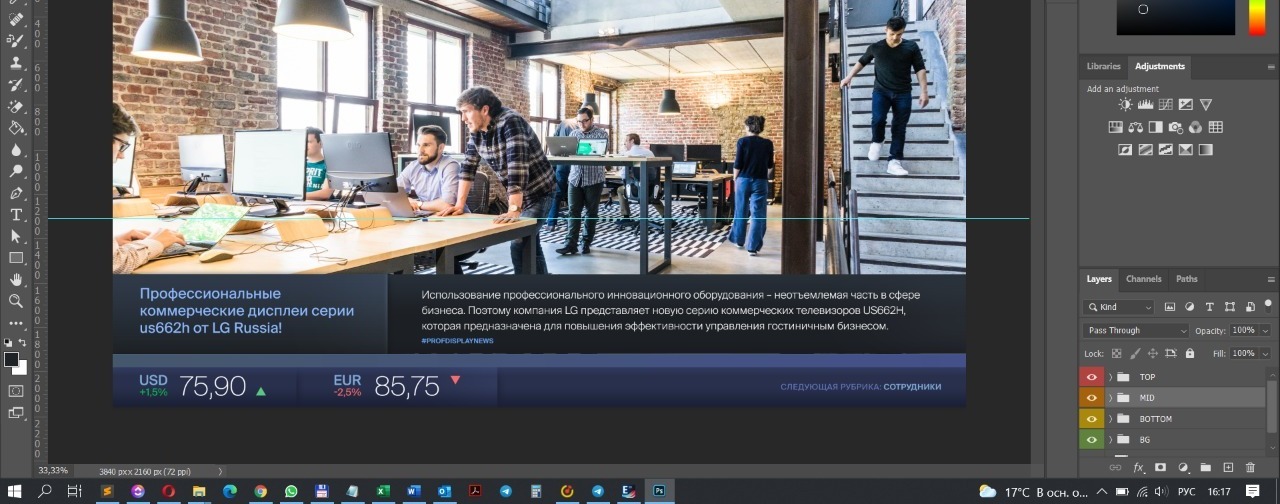Switch to the Channels tab
Image resolution: width=1280 pixels, height=504 pixels.
(1143, 279)
